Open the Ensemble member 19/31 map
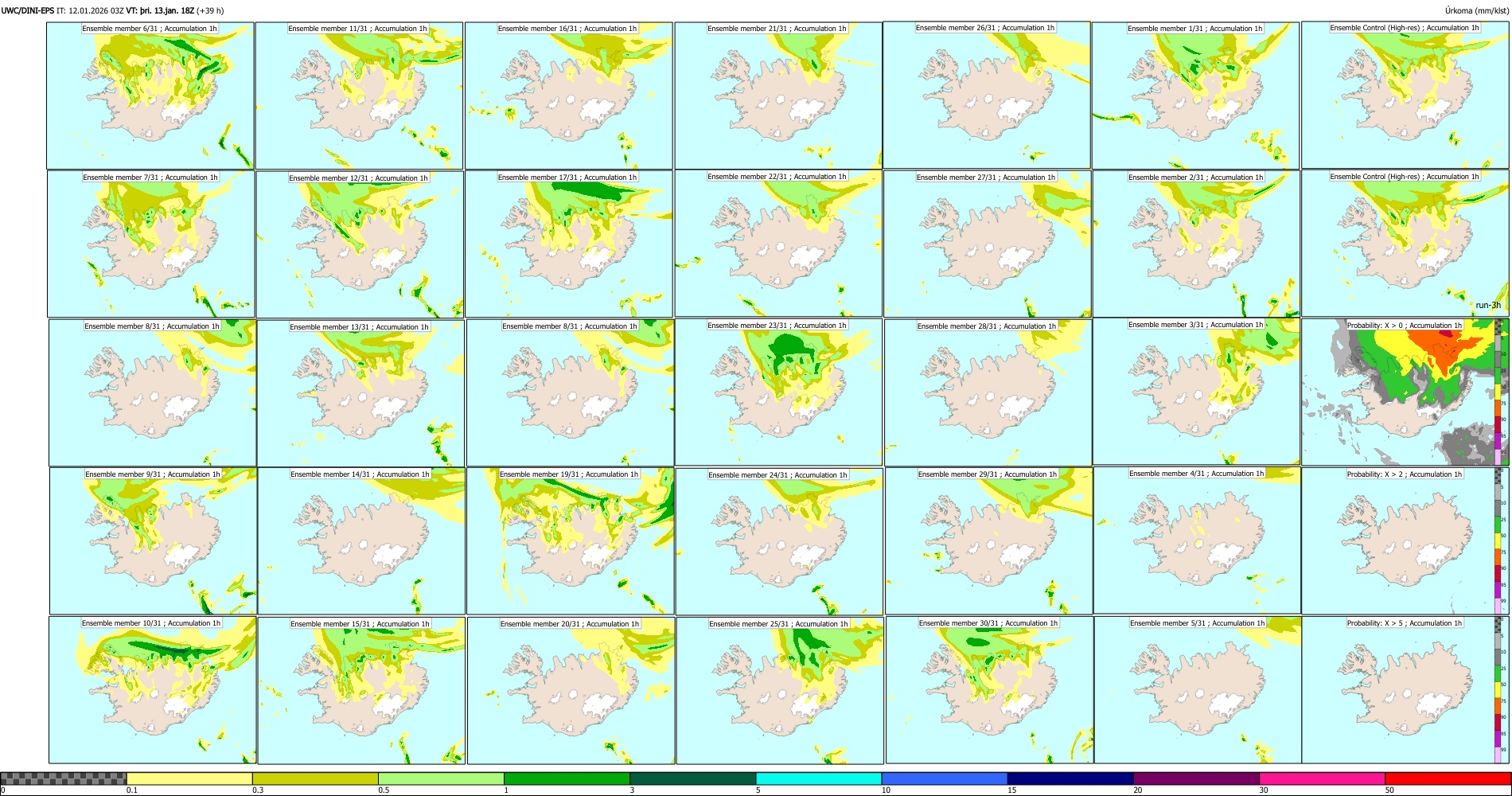The height and width of the screenshot is (796, 1512). (x=570, y=541)
